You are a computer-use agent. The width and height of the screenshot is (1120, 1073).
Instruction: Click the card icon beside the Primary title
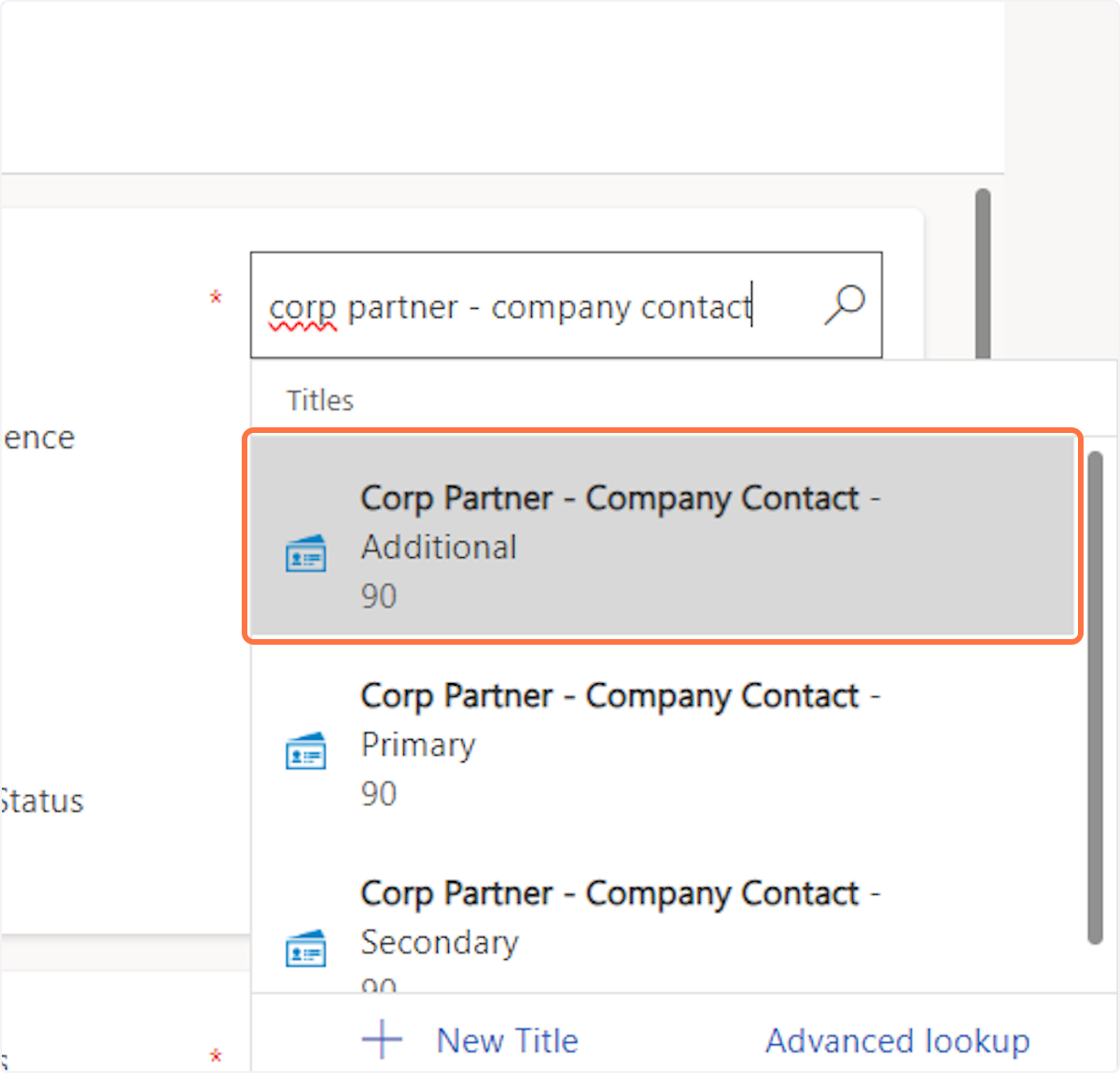coord(306,751)
